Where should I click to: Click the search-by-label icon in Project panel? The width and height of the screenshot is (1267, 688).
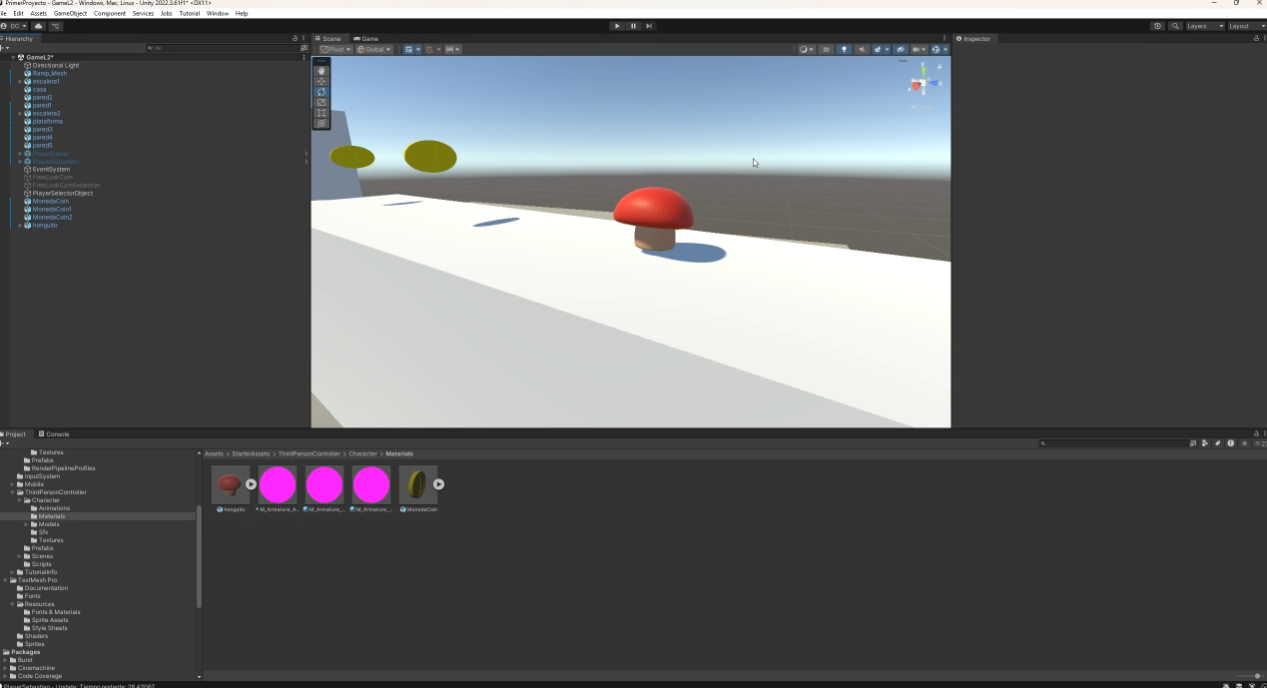click(x=1217, y=443)
